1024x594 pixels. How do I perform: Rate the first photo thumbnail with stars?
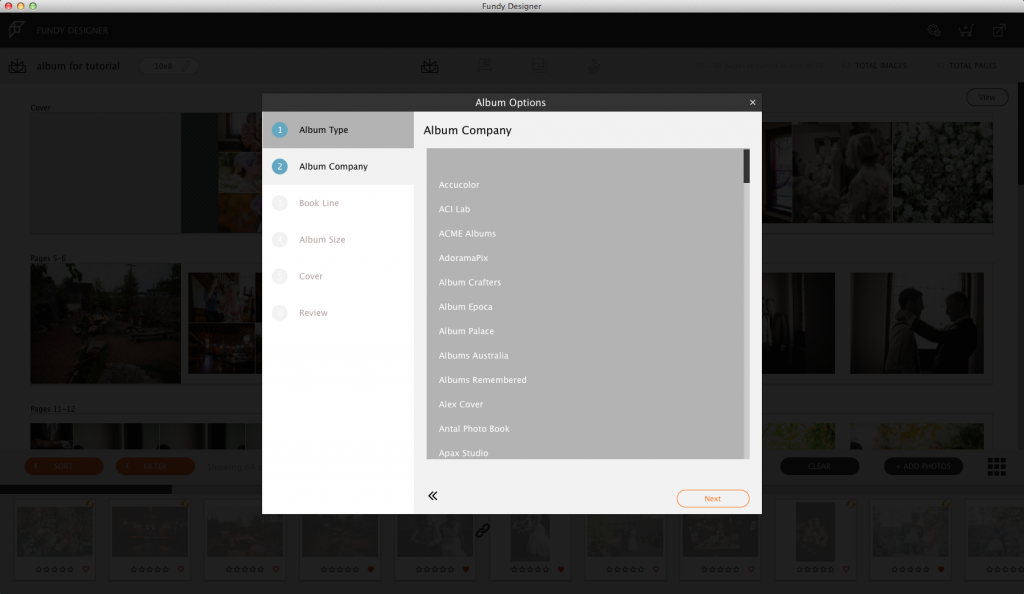(54, 569)
